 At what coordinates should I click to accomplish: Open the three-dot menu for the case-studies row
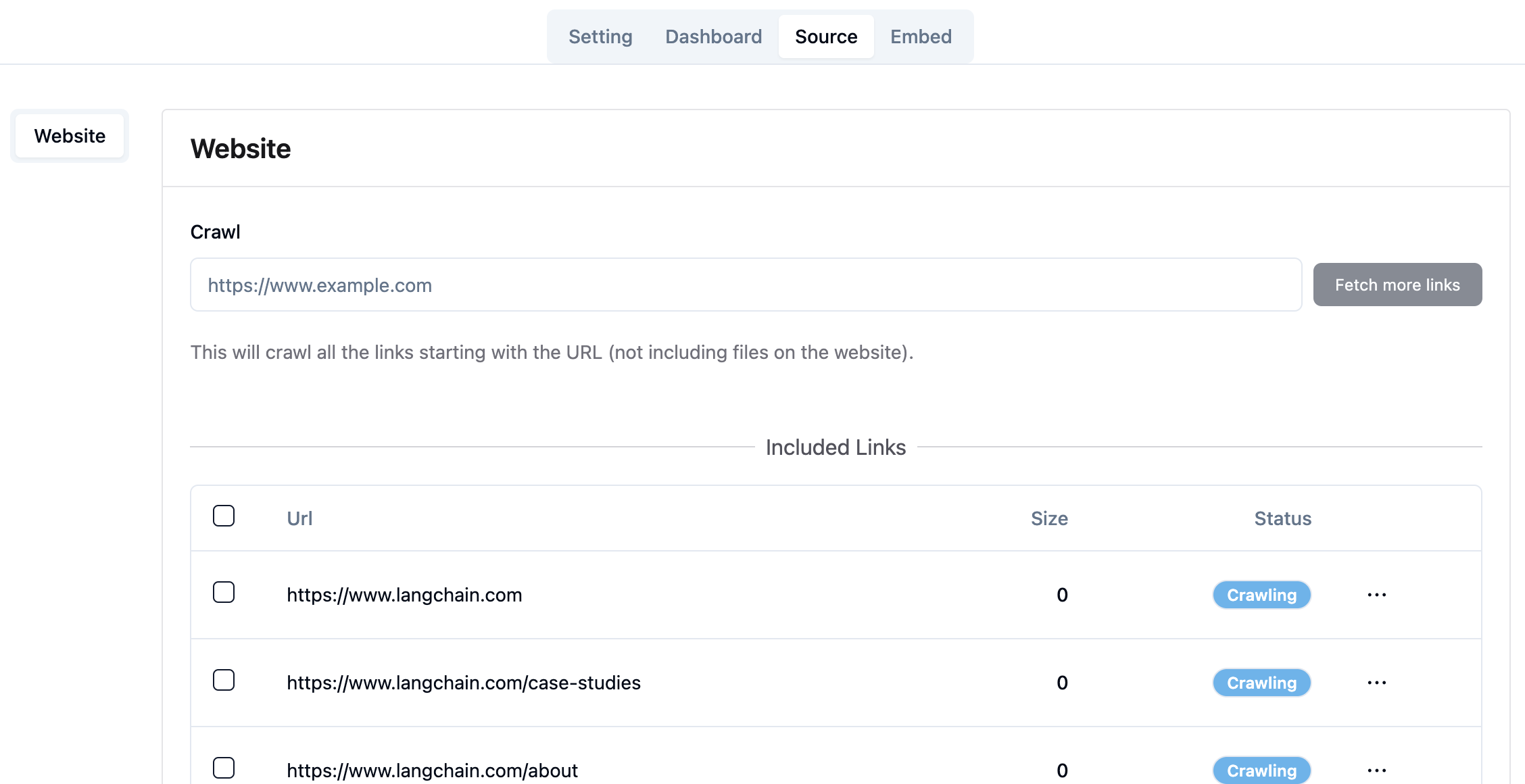pos(1376,683)
